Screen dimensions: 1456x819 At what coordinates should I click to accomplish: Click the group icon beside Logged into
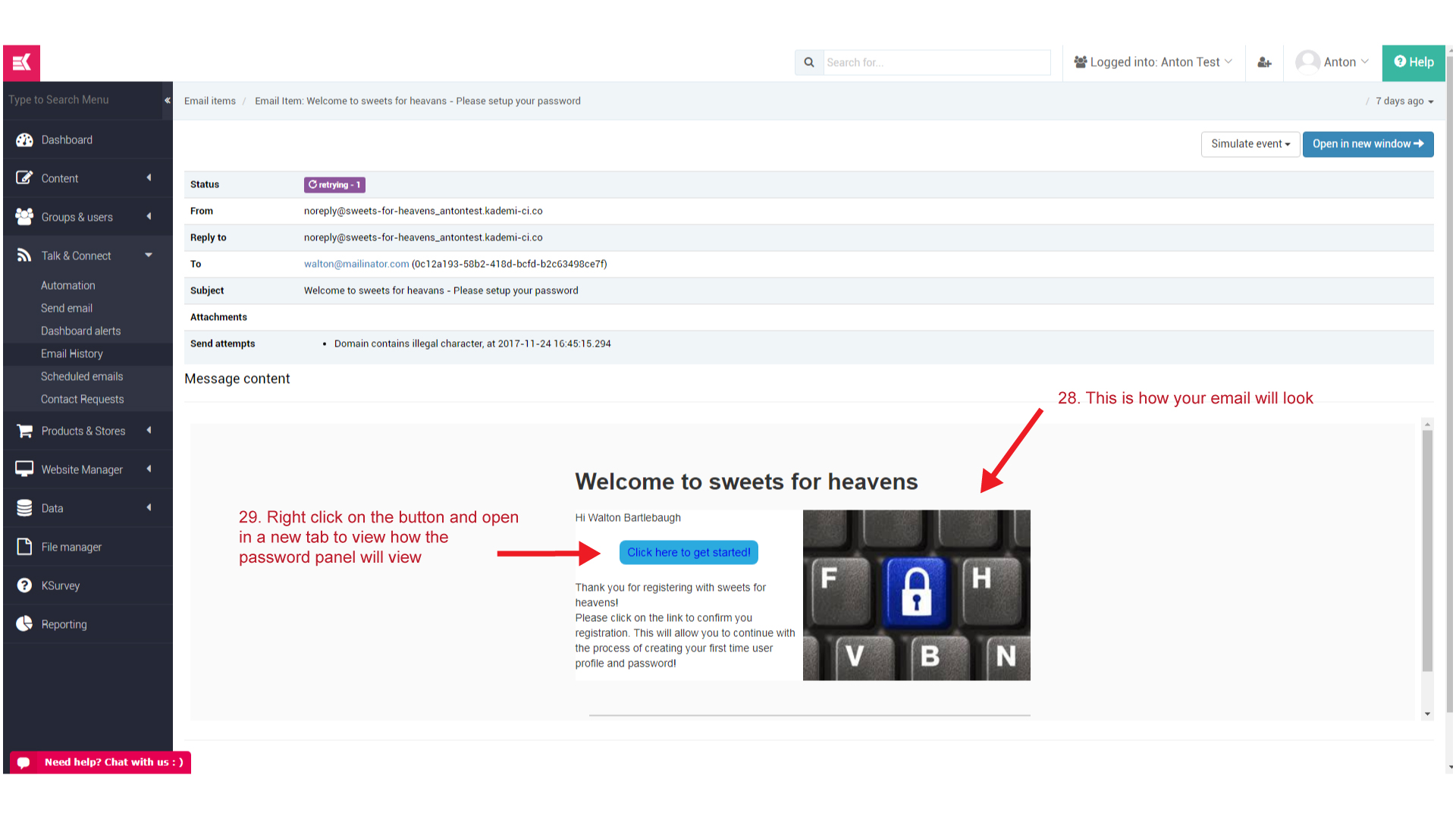(x=1081, y=62)
